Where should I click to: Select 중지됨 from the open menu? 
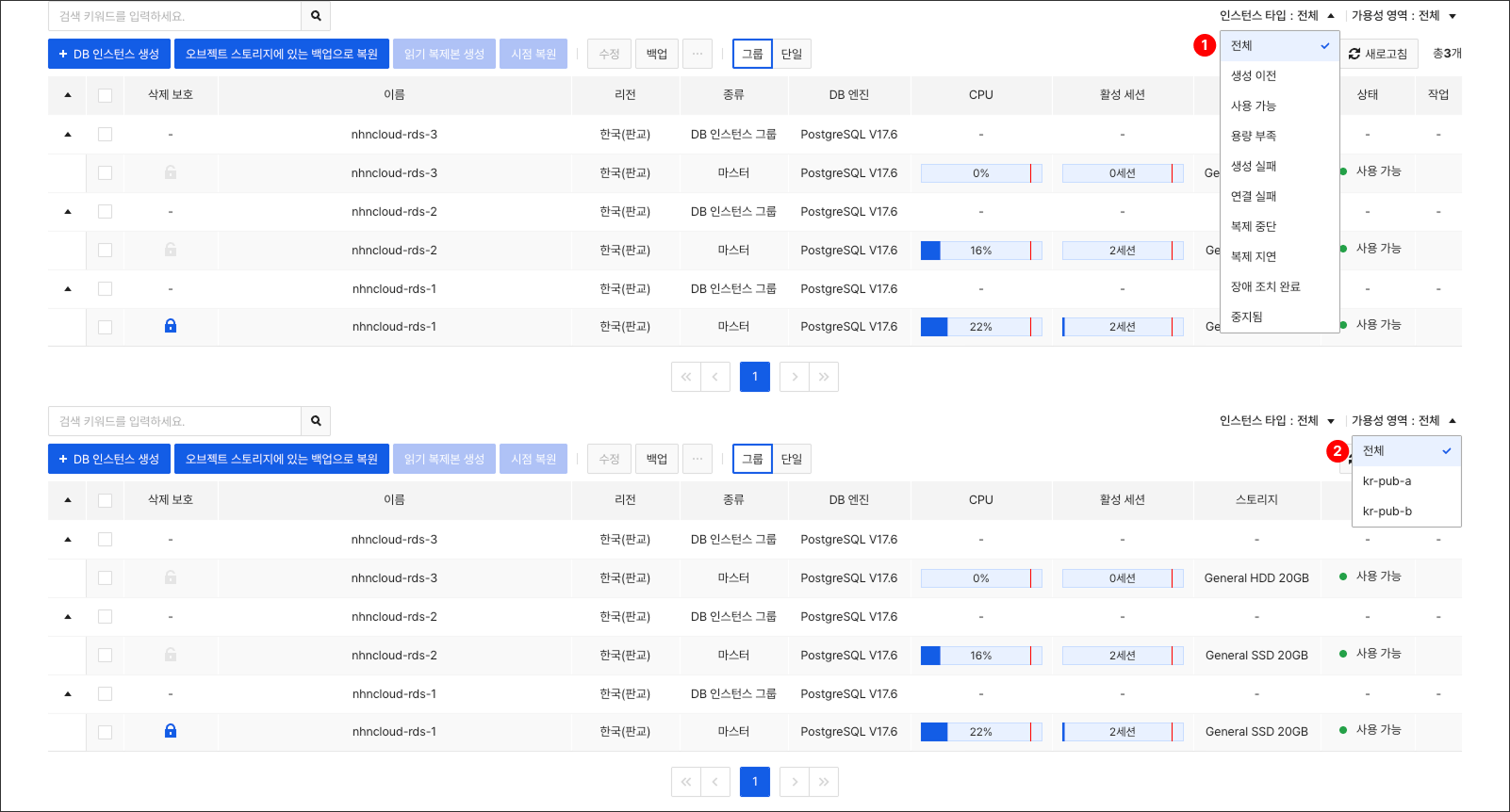(1280, 317)
